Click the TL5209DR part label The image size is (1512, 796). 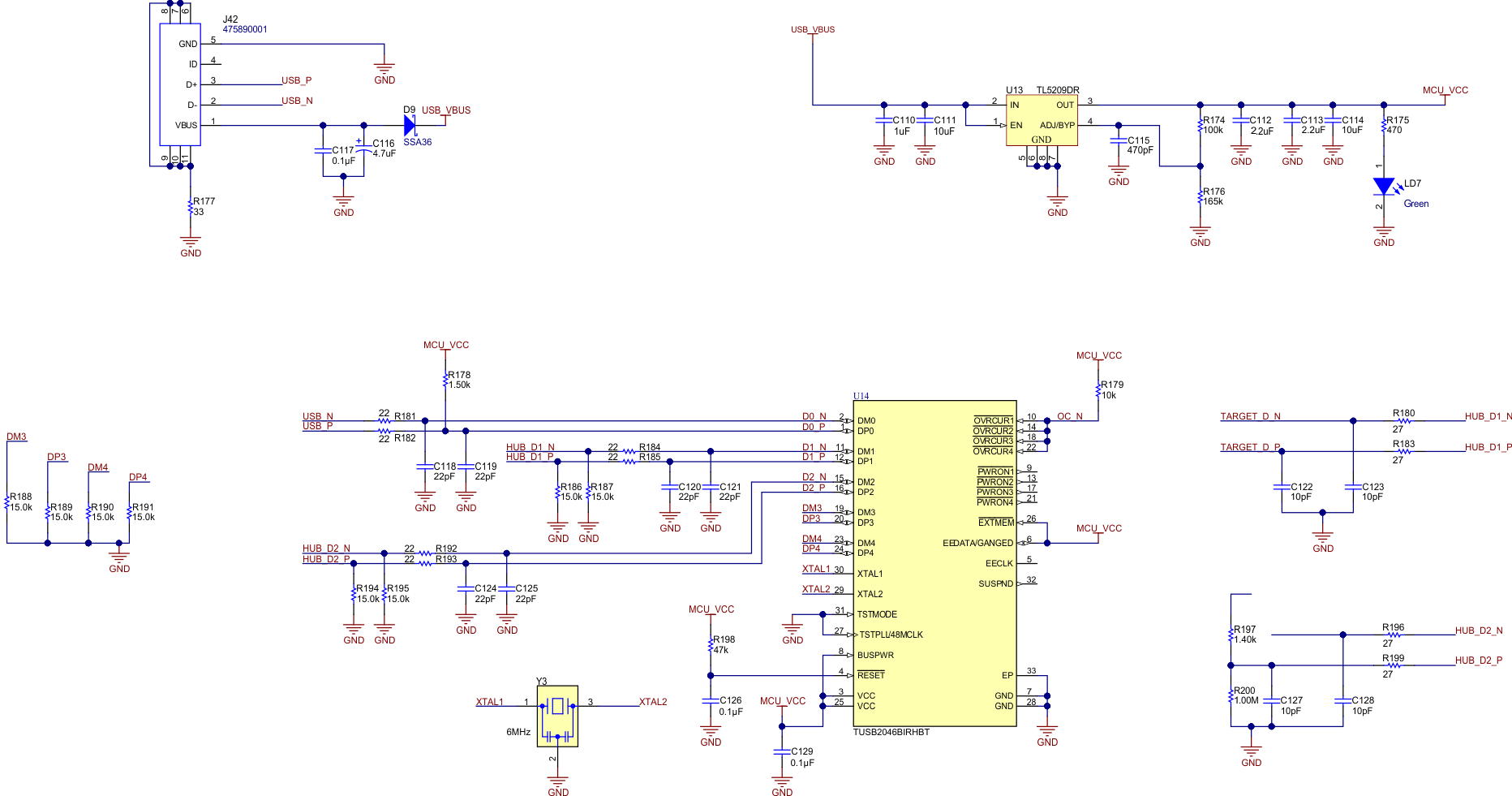(1058, 90)
